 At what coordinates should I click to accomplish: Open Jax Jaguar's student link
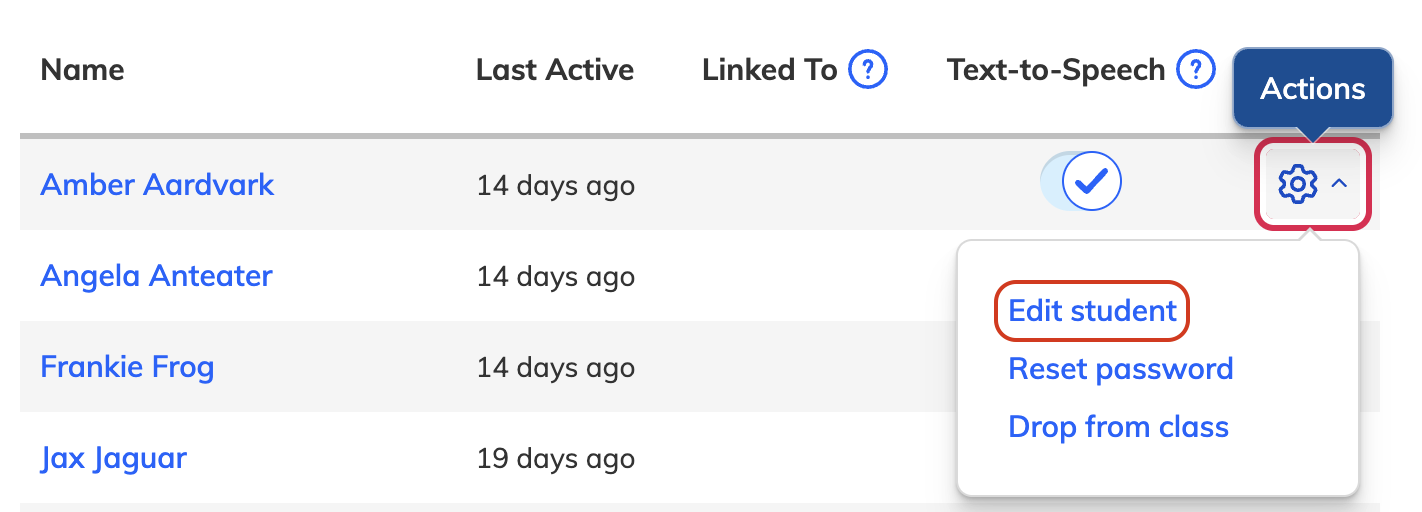[113, 459]
